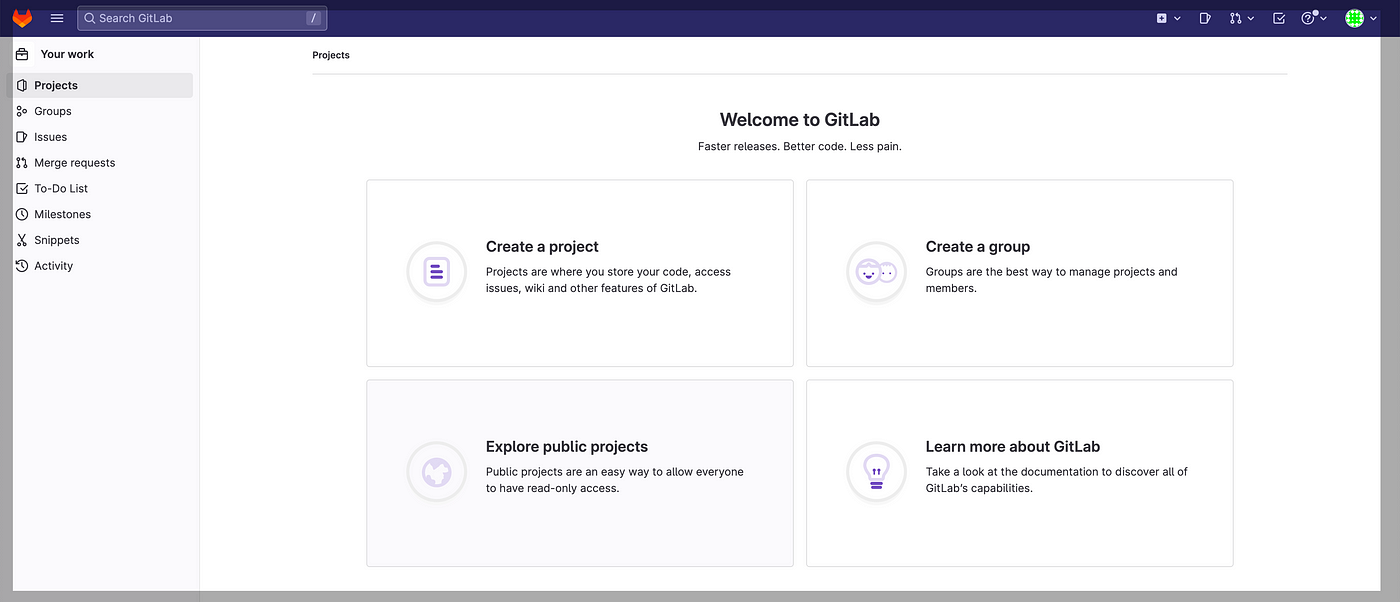Image resolution: width=1400 pixels, height=602 pixels.
Task: Click the Create a project heading
Action: 542,247
